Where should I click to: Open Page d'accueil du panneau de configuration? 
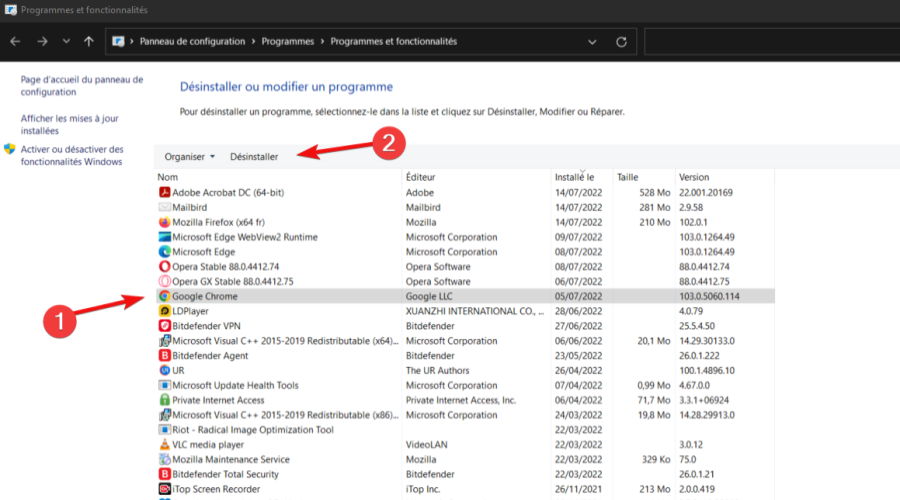(82, 86)
